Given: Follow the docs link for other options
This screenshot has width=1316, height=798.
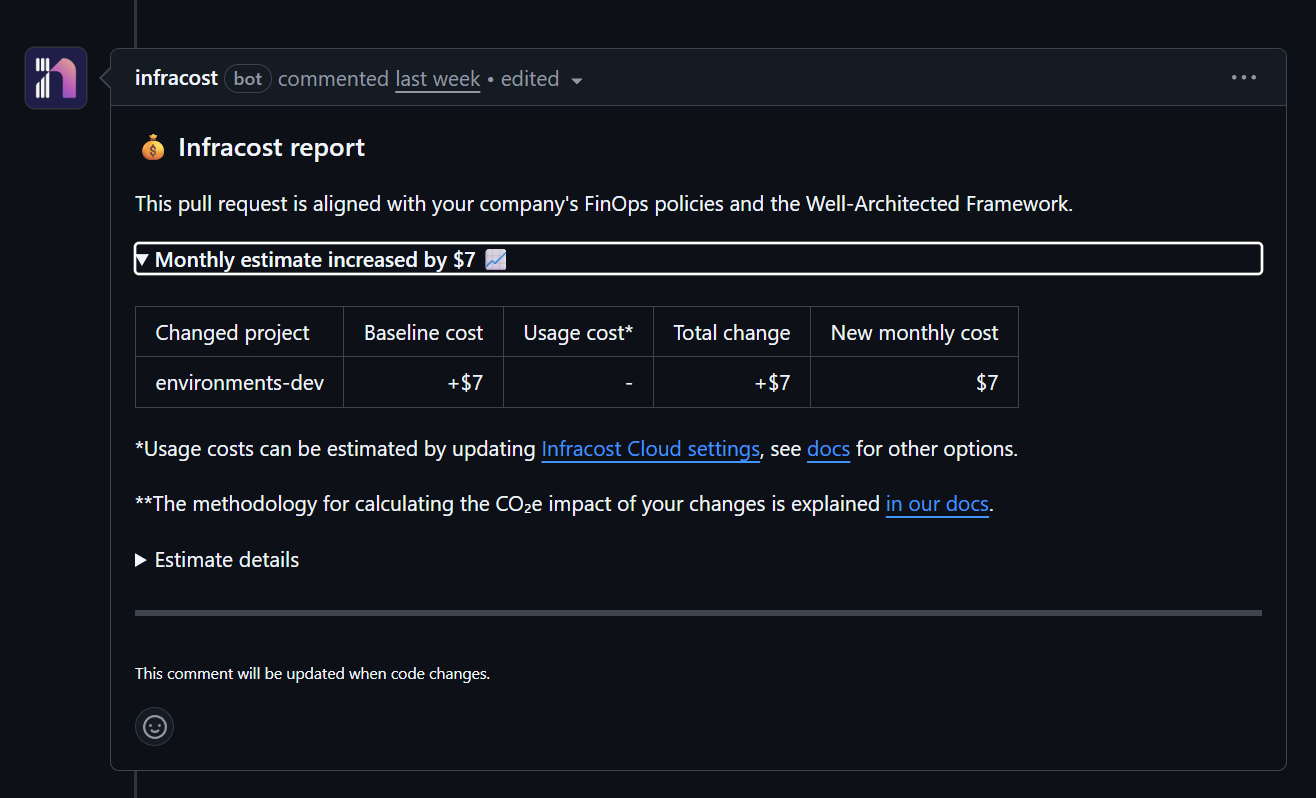Looking at the screenshot, I should click(x=828, y=449).
